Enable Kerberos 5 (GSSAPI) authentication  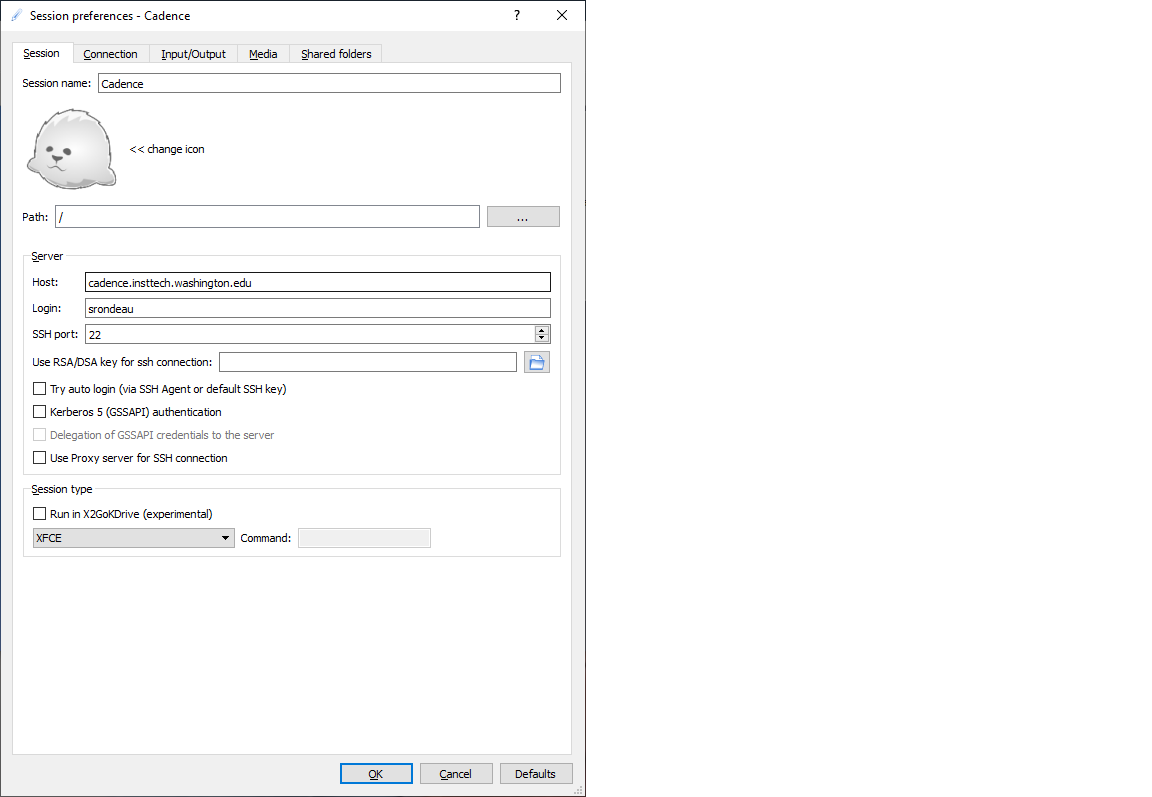[40, 411]
